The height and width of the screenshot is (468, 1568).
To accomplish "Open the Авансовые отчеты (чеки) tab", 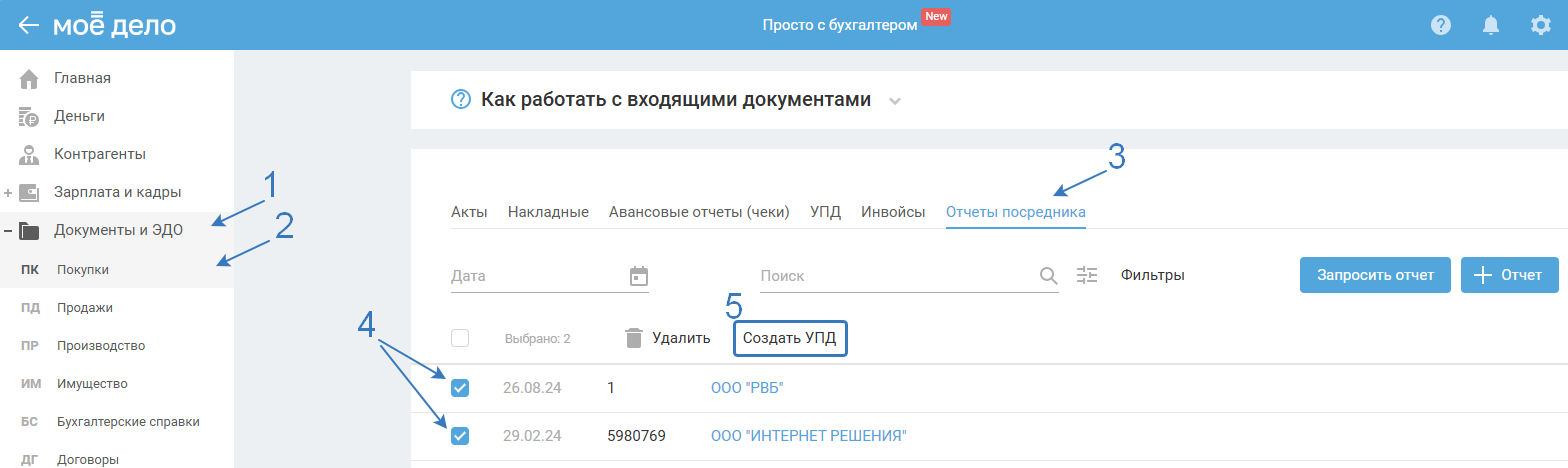I will (699, 212).
